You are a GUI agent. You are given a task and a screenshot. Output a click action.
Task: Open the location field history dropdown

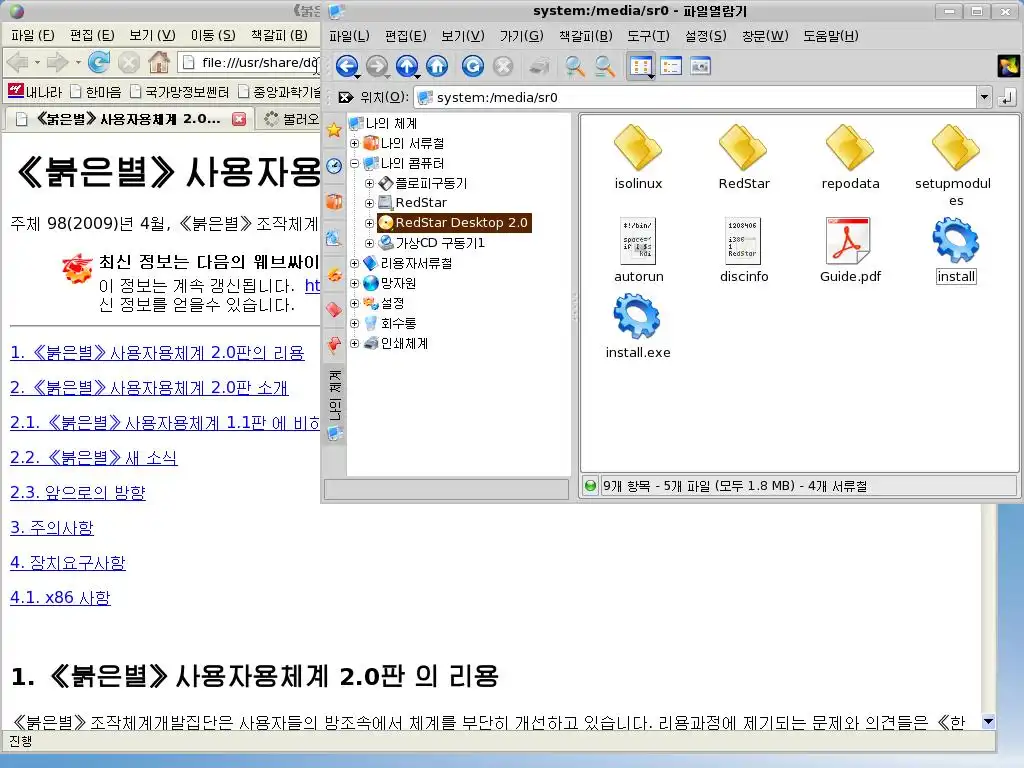coord(984,98)
